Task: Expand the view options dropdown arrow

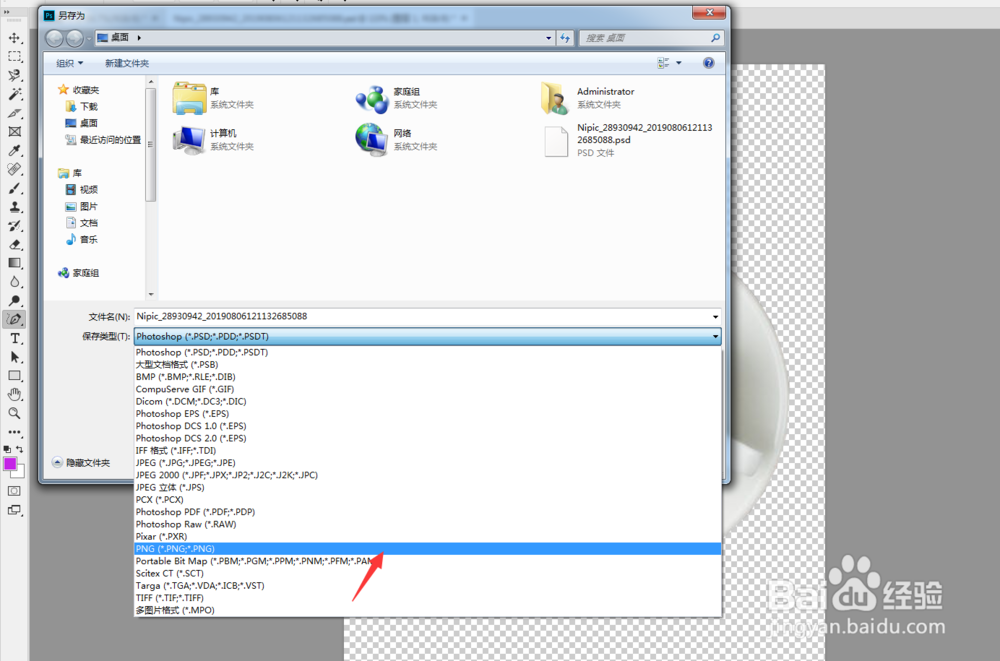Action: coord(679,63)
